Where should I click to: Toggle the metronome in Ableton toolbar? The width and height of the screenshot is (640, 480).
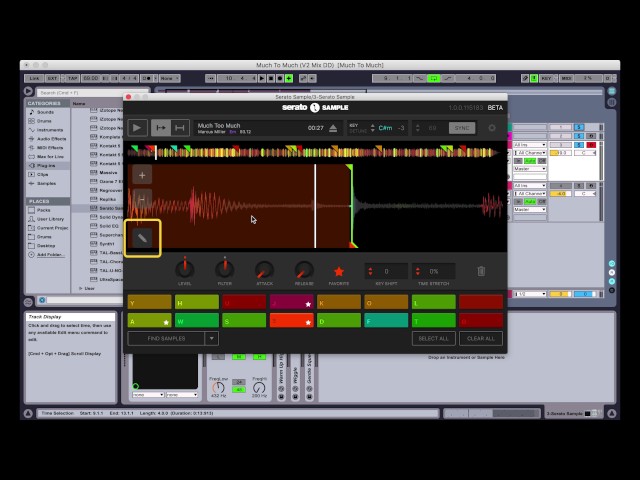[x=147, y=78]
